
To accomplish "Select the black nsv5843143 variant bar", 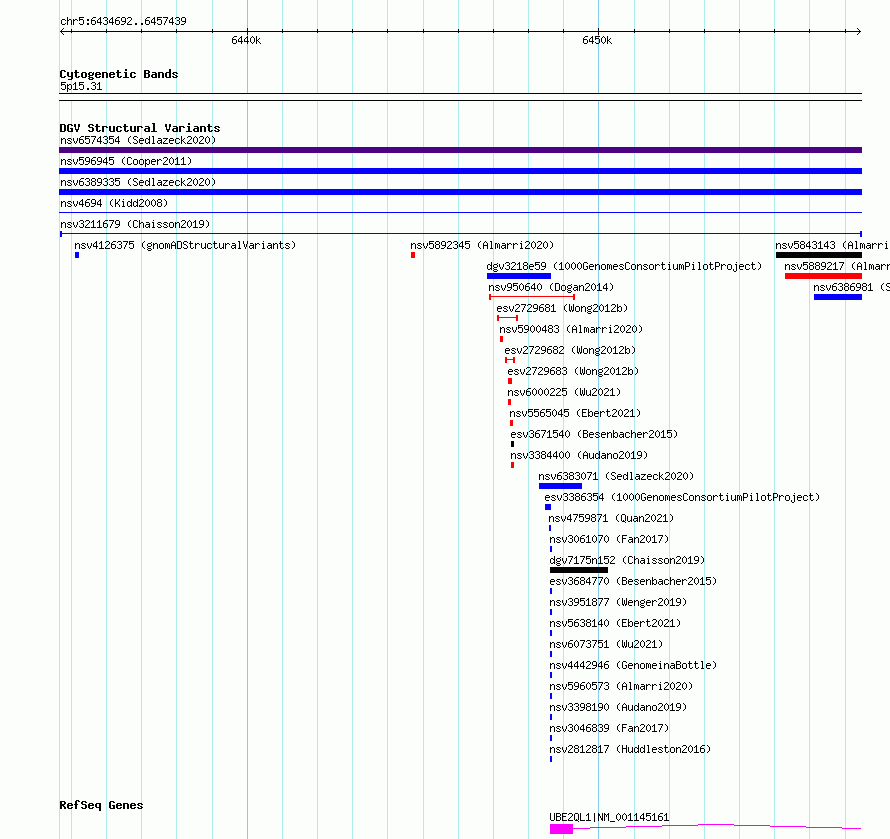I will click(818, 255).
